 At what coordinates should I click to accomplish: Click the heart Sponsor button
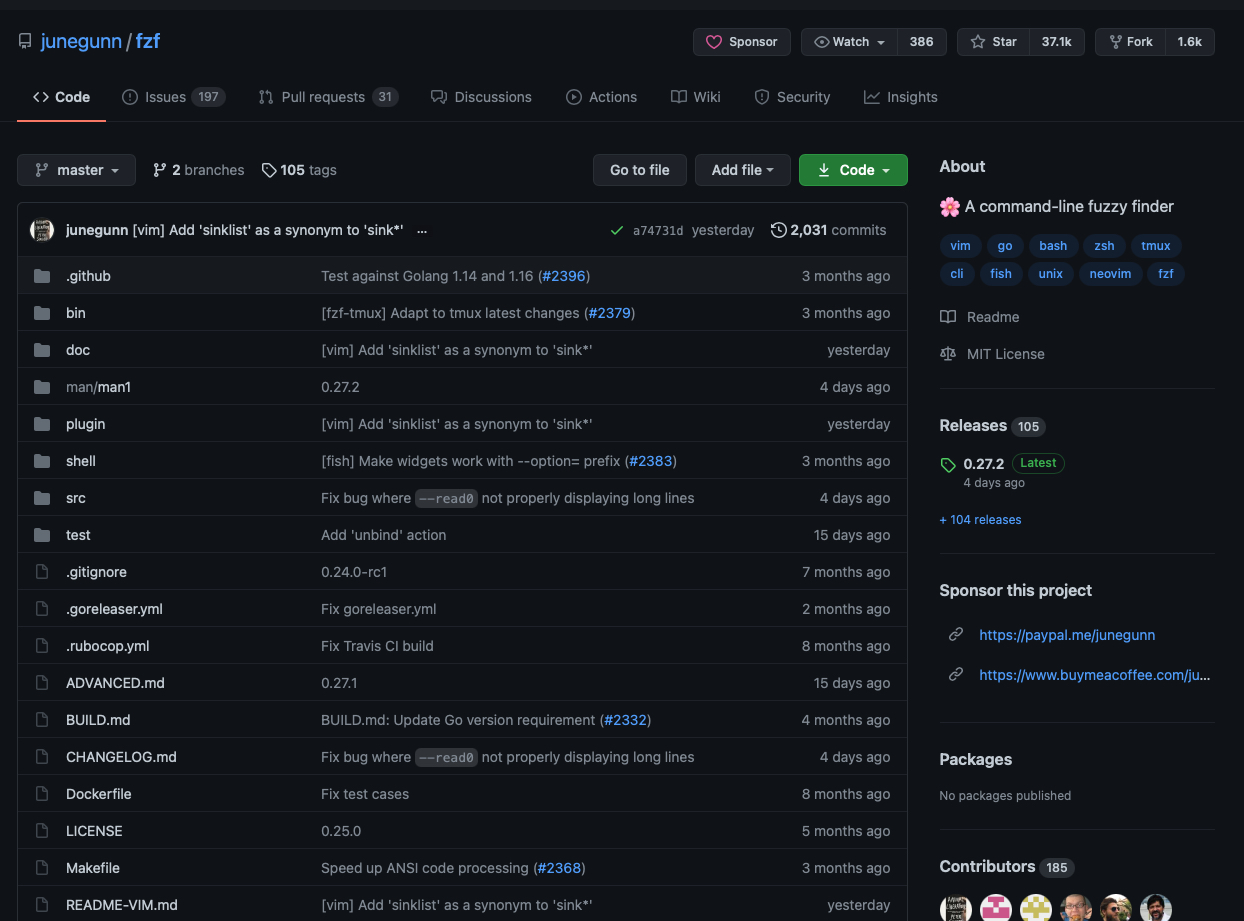pyautogui.click(x=741, y=42)
